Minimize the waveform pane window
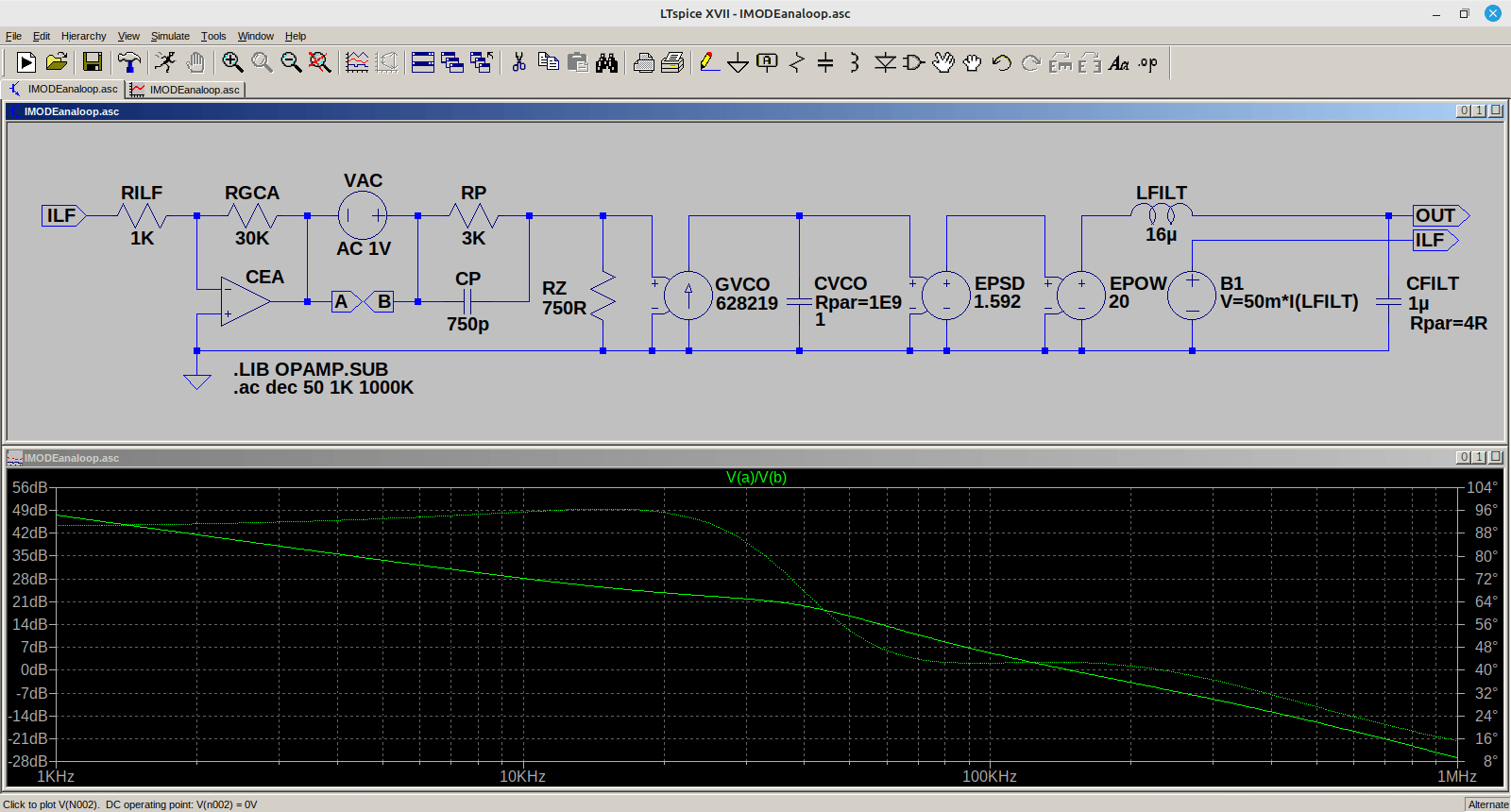1511x812 pixels. pos(1464,457)
